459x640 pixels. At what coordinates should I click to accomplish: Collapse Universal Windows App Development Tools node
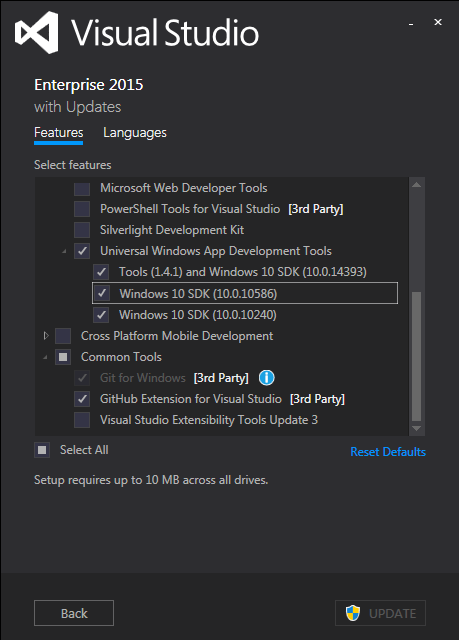(64, 251)
